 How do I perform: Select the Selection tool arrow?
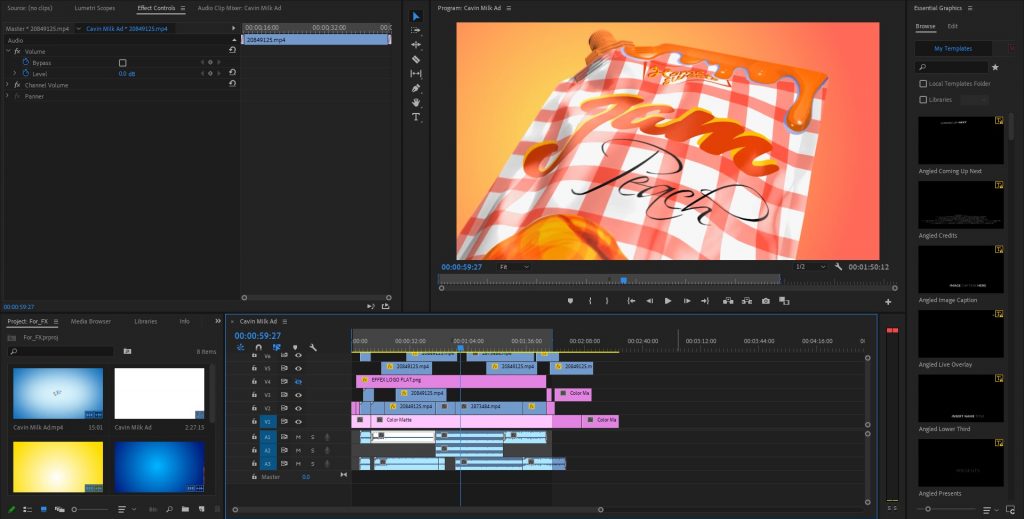click(415, 16)
